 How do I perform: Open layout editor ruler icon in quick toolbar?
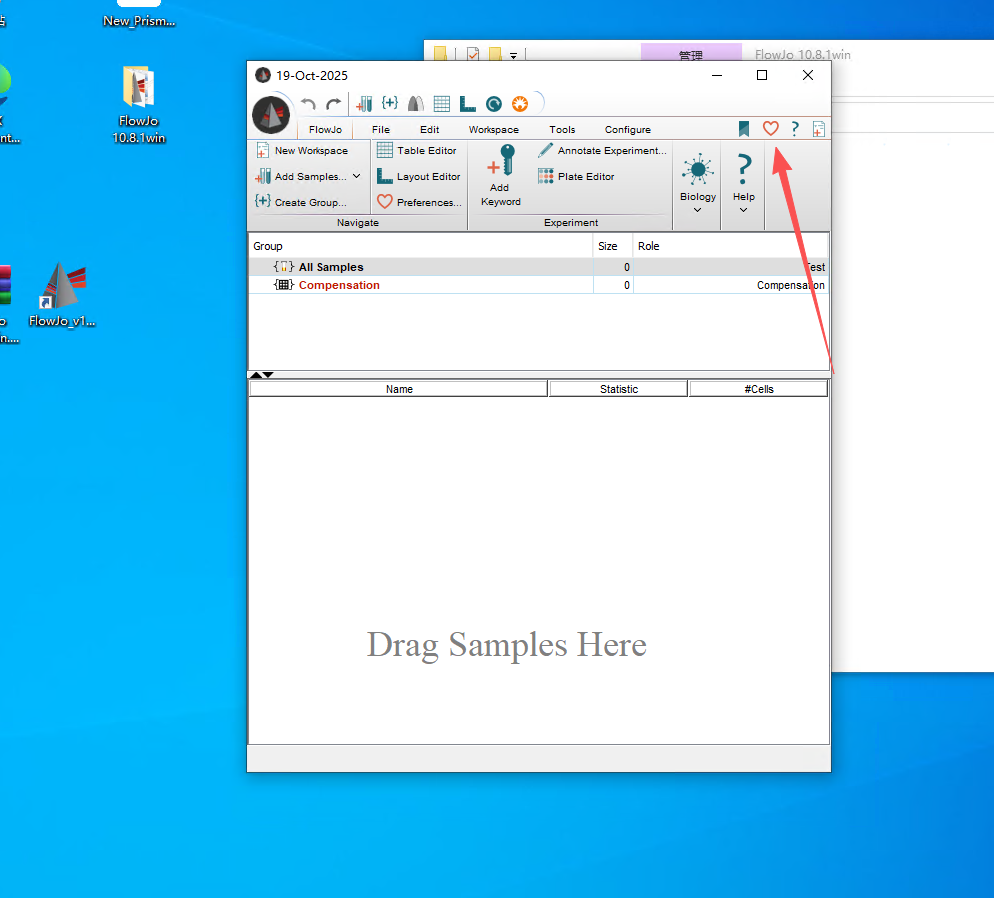(x=467, y=104)
